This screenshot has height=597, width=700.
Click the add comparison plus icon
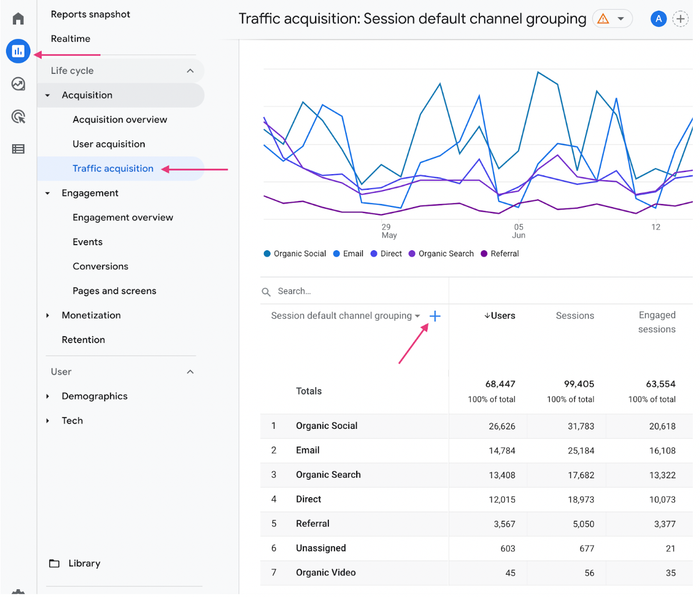[x=681, y=19]
